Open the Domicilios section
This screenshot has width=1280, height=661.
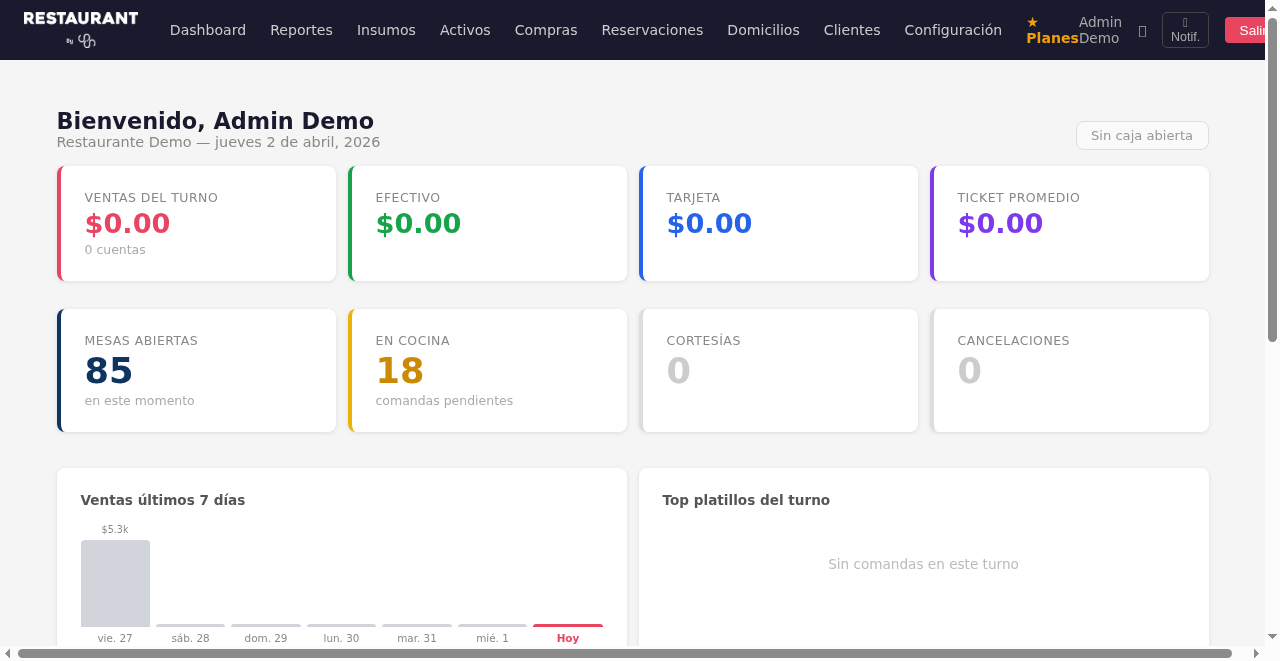pyautogui.click(x=763, y=30)
